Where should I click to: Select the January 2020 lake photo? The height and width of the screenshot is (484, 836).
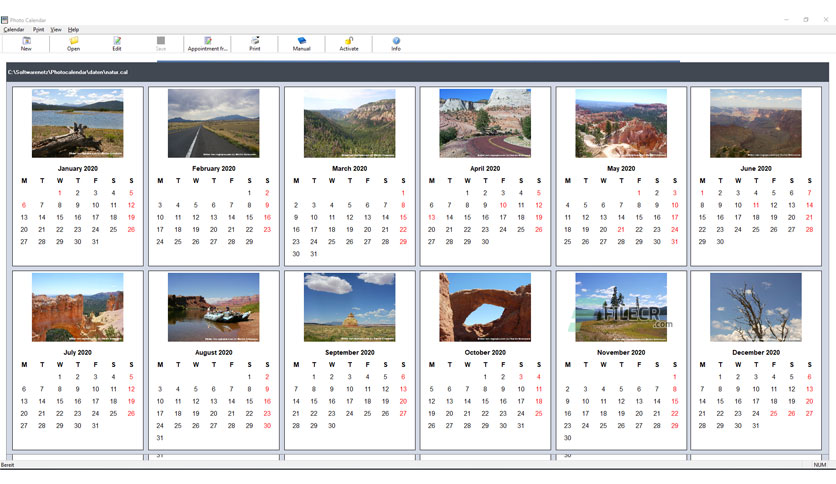tap(77, 123)
